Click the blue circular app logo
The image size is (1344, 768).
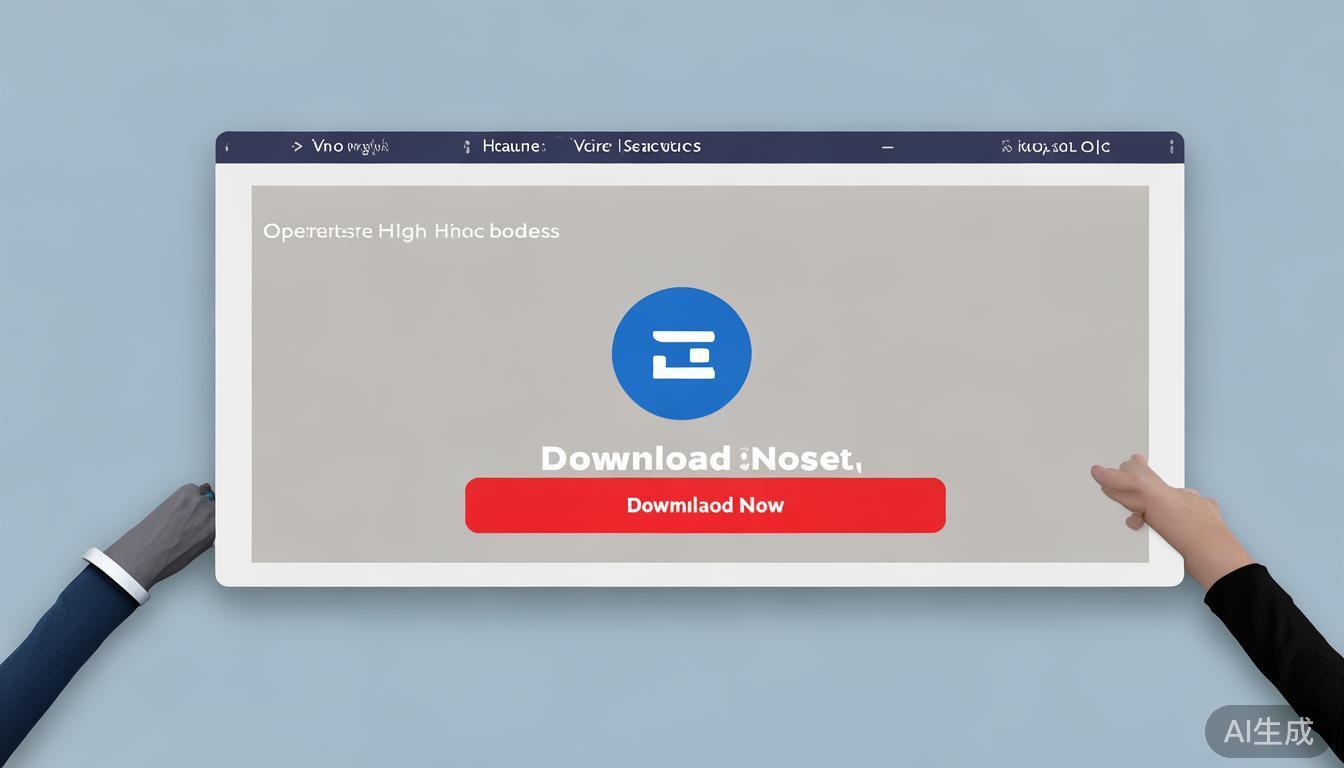(x=681, y=353)
